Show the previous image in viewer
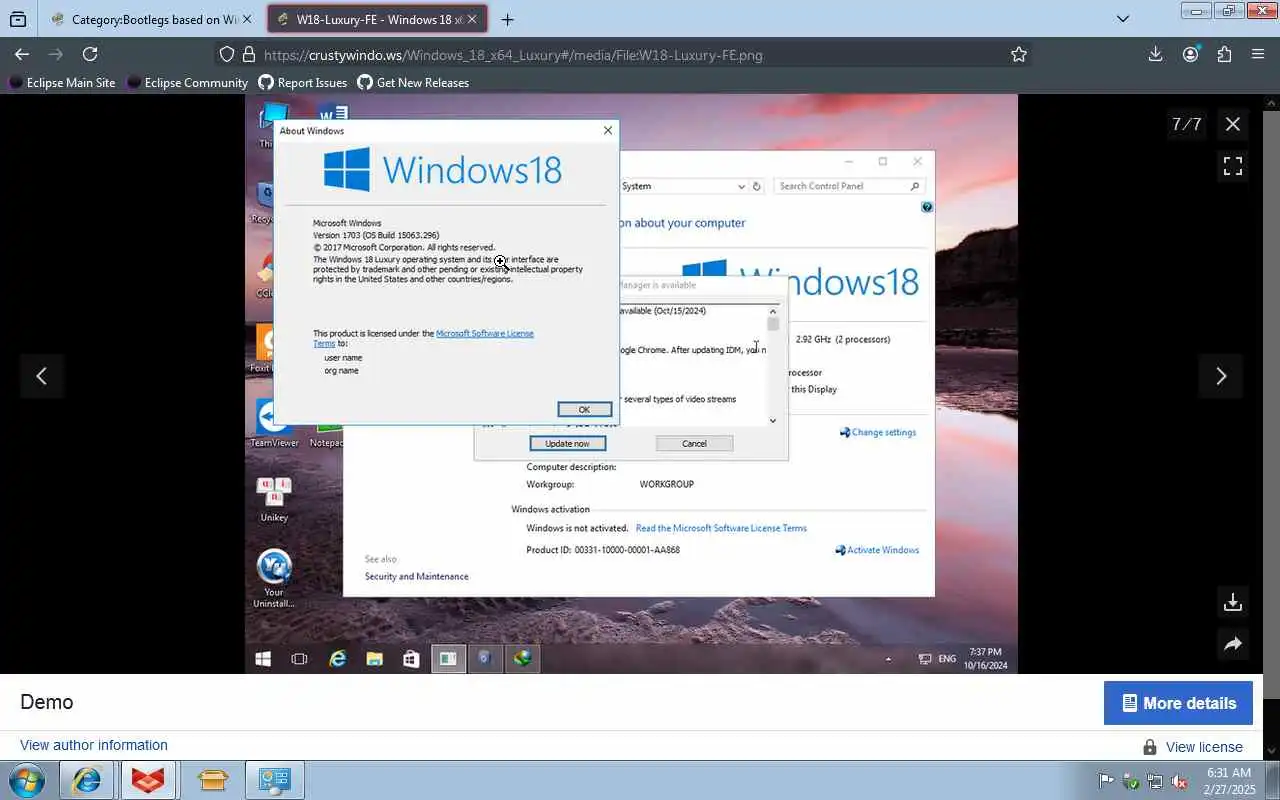1280x800 pixels. coord(41,376)
